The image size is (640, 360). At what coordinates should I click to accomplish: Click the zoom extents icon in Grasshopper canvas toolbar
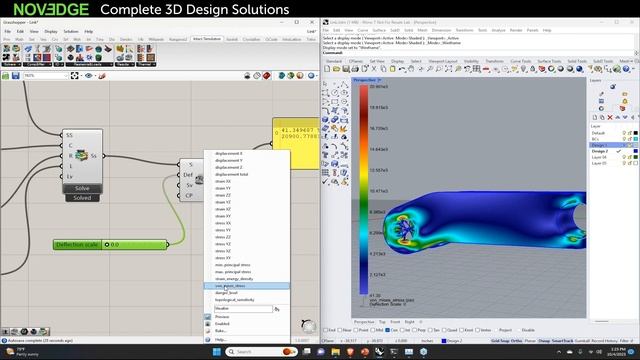[74, 76]
